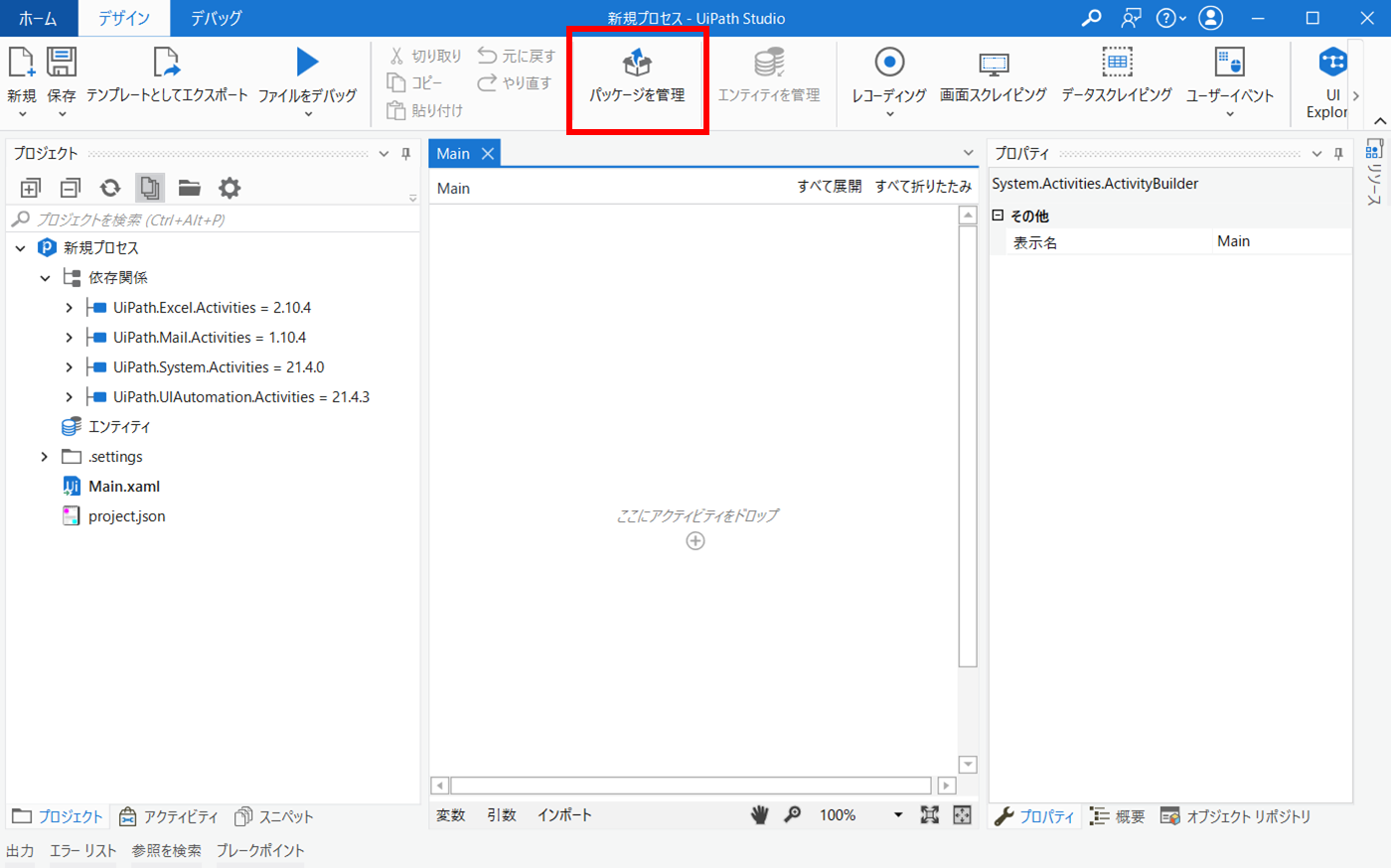Switch to ホーム tab
The width and height of the screenshot is (1391, 868).
pyautogui.click(x=38, y=18)
